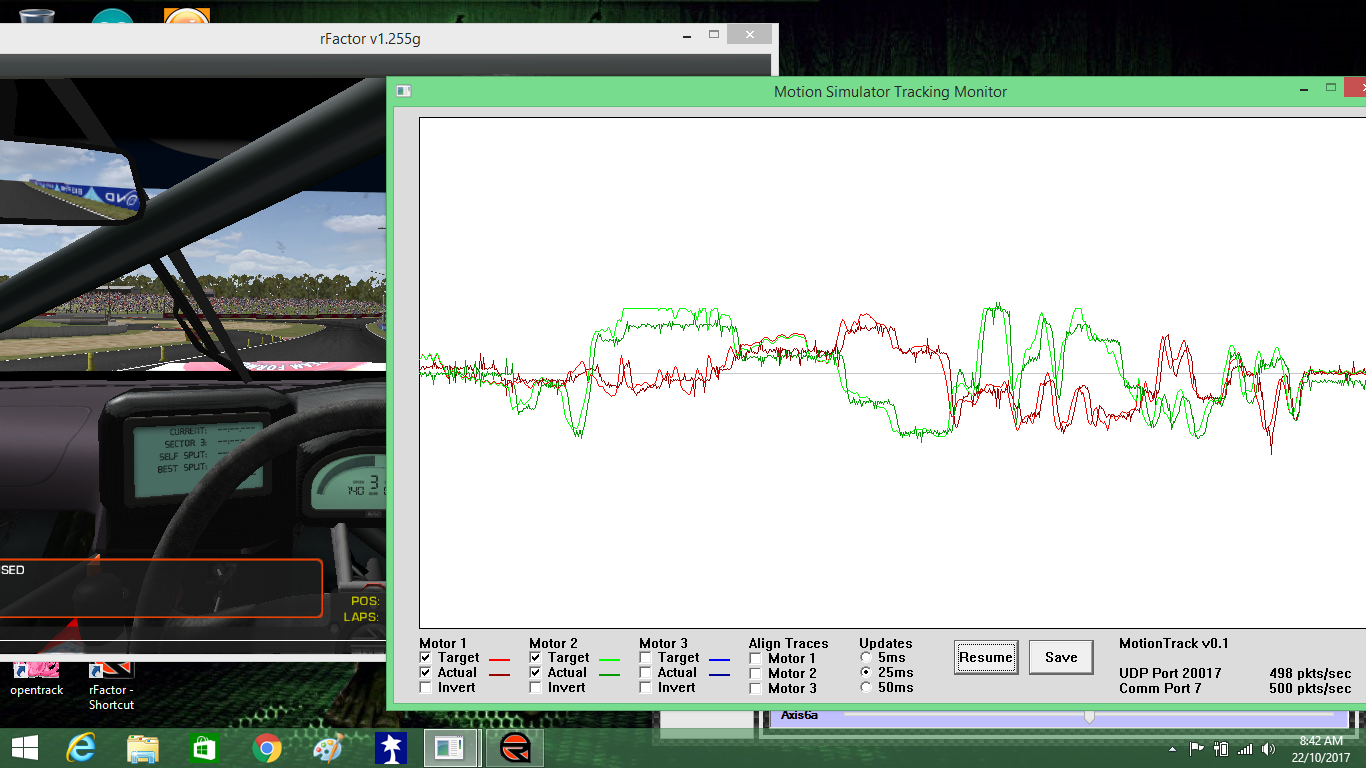Open the Paint taskbar icon
Image resolution: width=1366 pixels, height=768 pixels.
tap(327, 748)
